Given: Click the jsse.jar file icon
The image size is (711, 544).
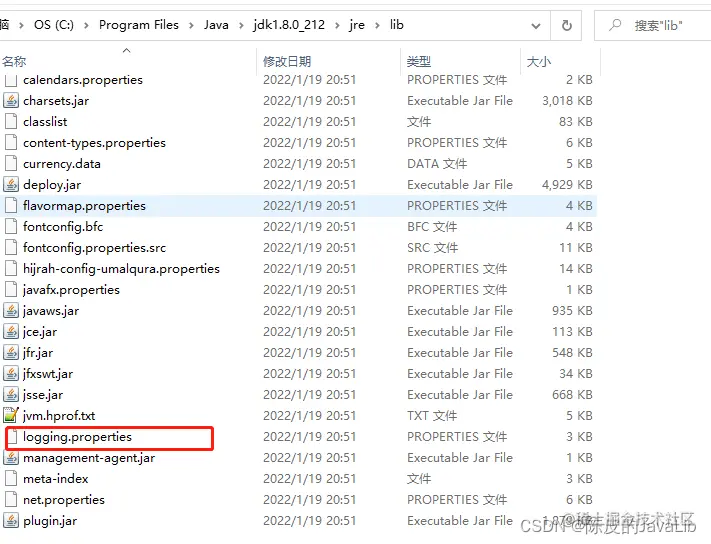Looking at the screenshot, I should click(x=11, y=394).
